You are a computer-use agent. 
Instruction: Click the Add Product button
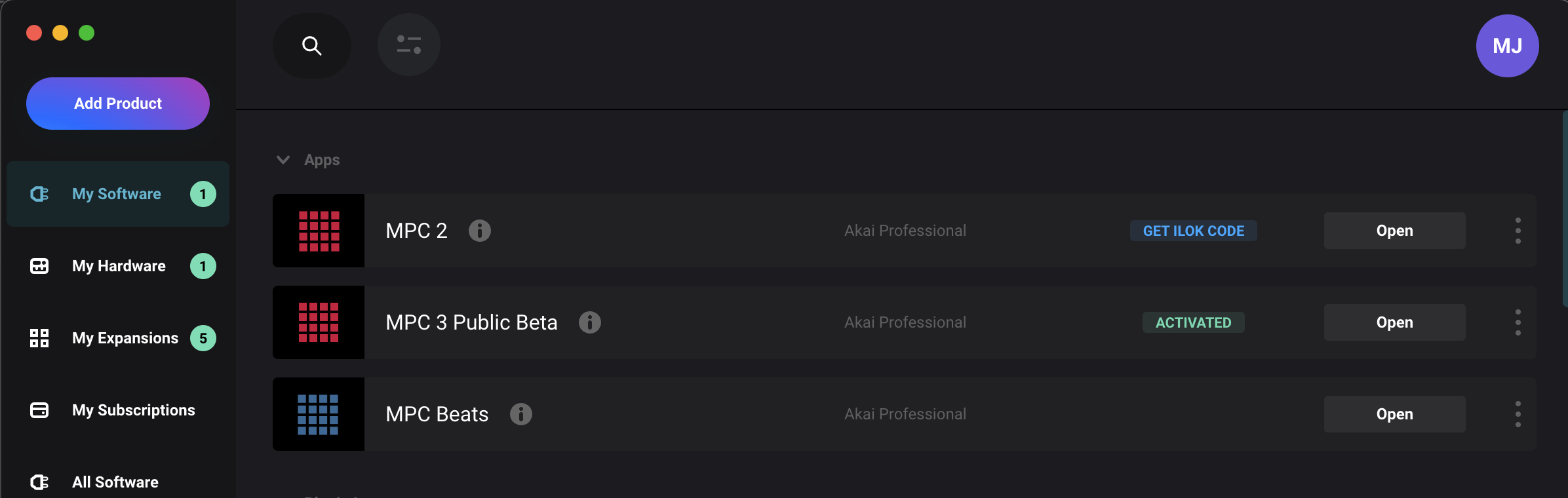(x=118, y=104)
